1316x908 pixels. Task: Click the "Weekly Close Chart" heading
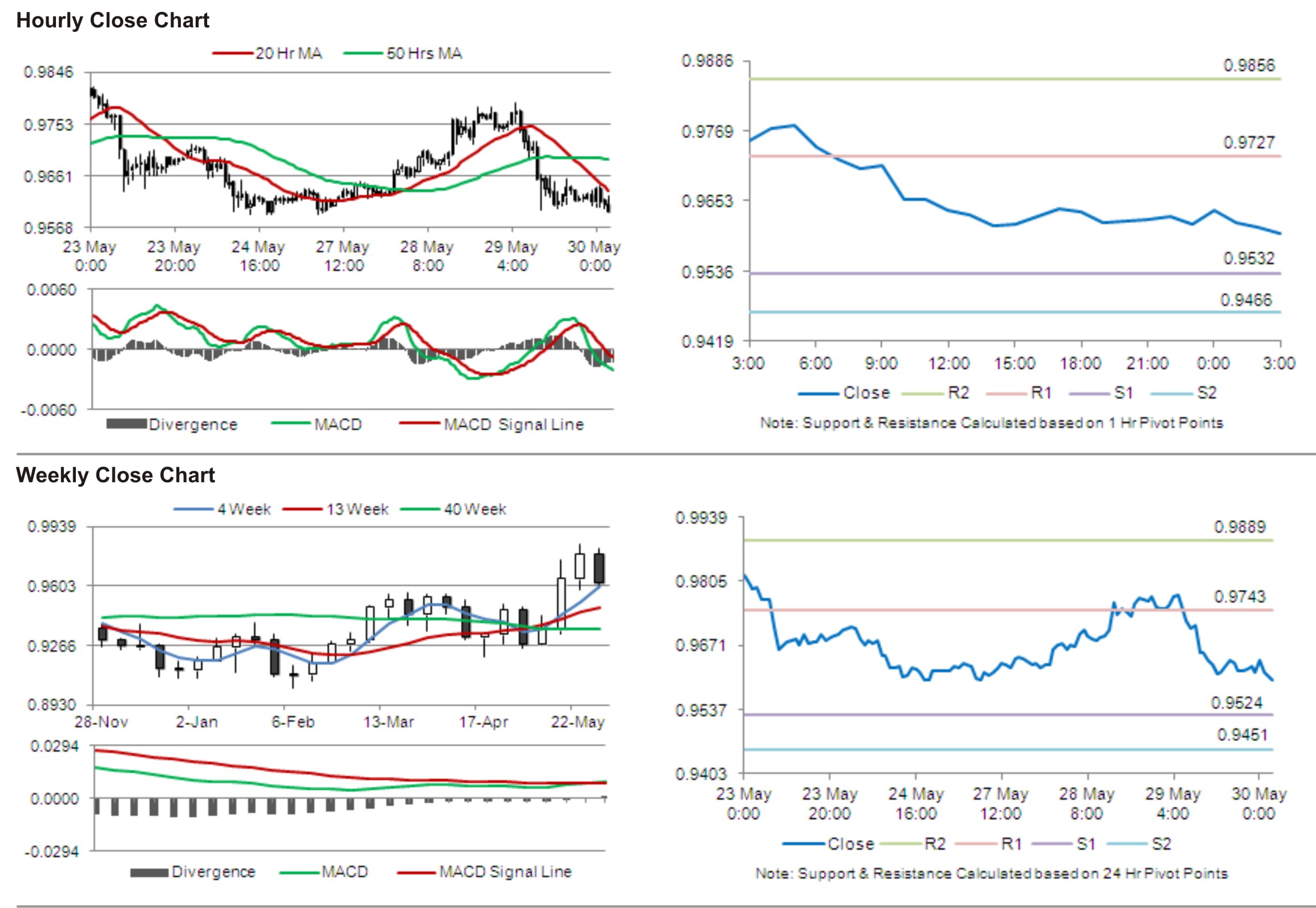pos(115,475)
